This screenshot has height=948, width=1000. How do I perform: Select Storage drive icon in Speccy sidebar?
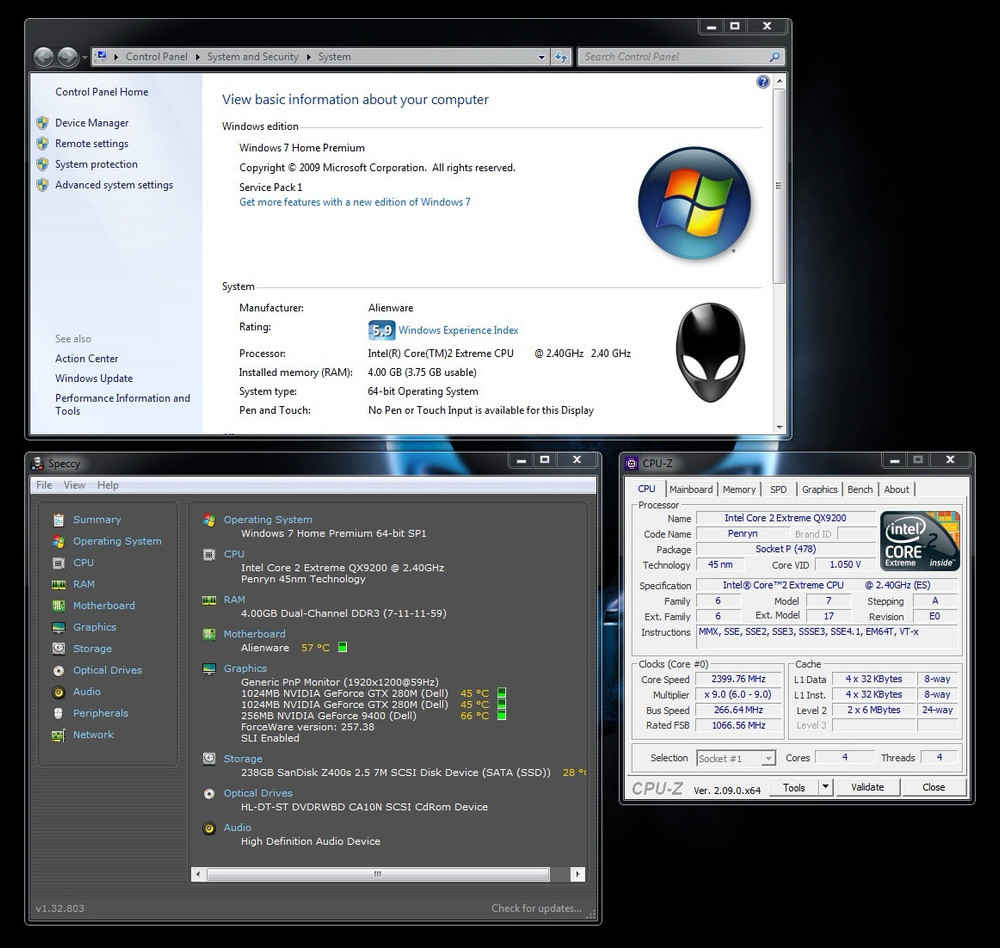click(59, 649)
